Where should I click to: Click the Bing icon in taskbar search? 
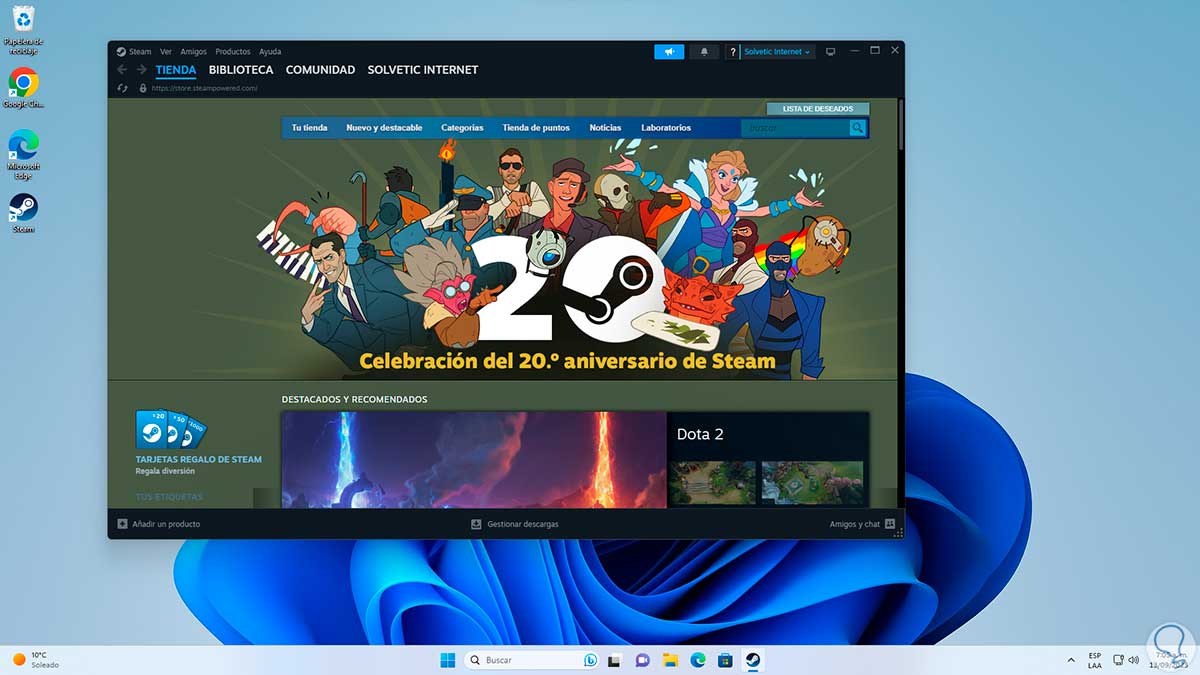[x=590, y=660]
